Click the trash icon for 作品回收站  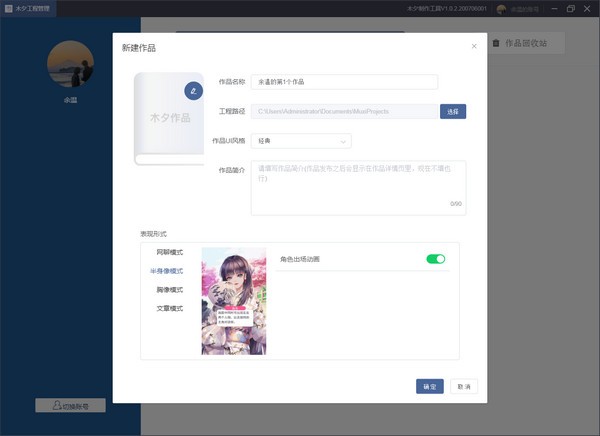[x=496, y=44]
